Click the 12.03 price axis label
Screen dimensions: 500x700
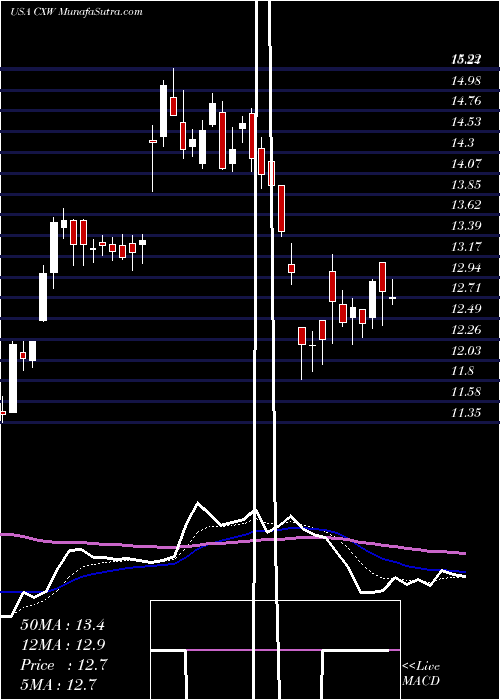click(x=466, y=350)
